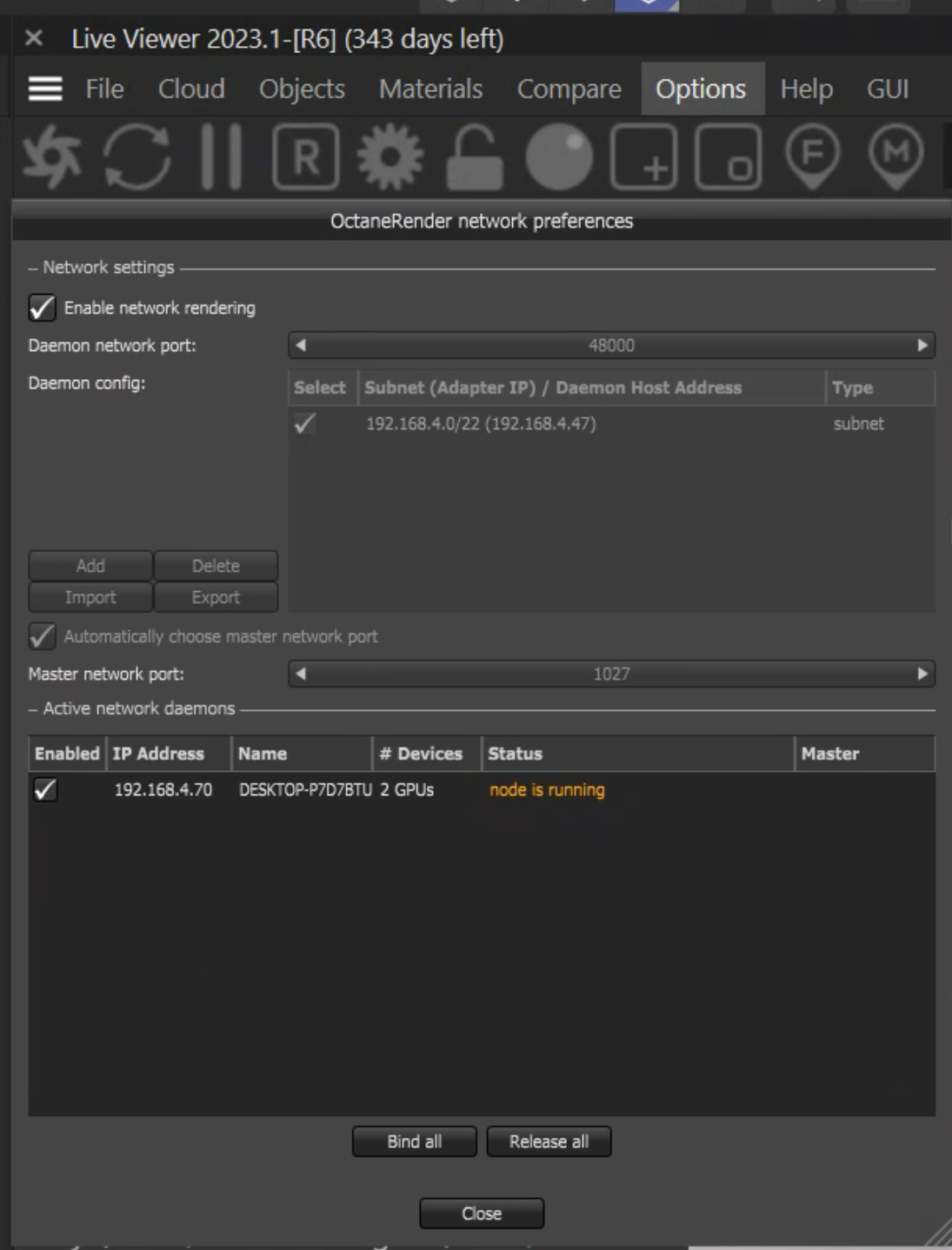952x1250 pixels.
Task: Open the Cloud menu
Action: [x=191, y=89]
